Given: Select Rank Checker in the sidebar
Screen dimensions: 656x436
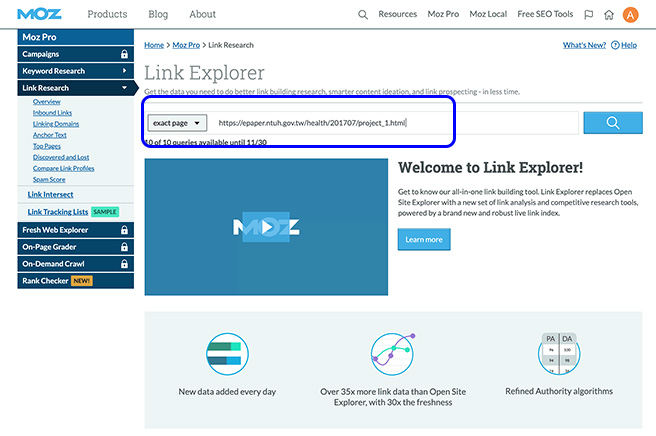Looking at the screenshot, I should coord(76,281).
